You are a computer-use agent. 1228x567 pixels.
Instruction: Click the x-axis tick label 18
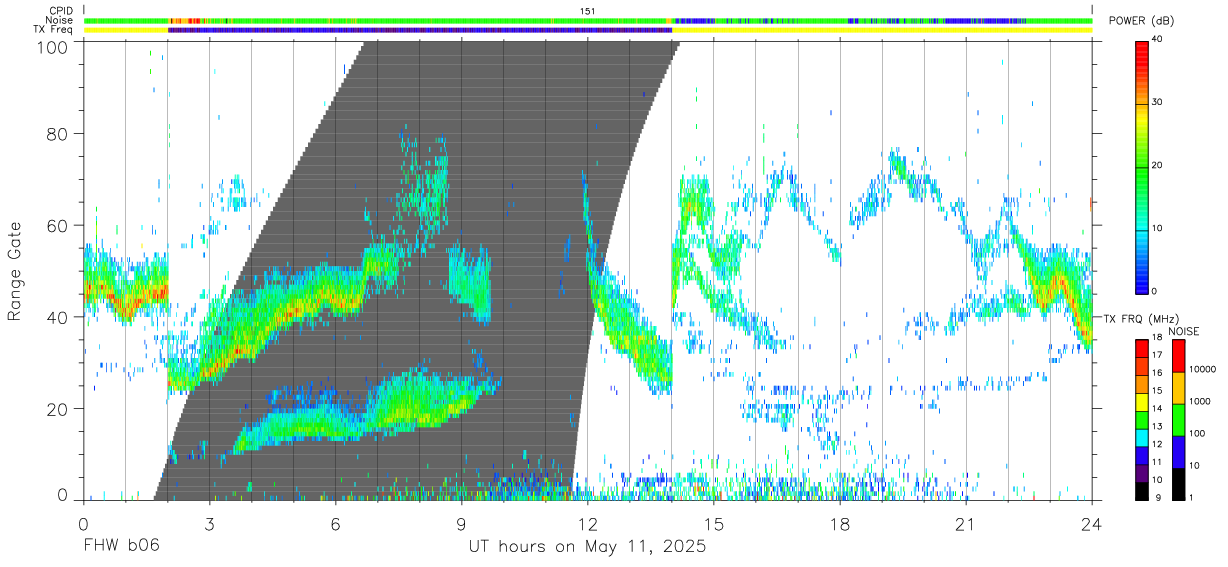[839, 524]
